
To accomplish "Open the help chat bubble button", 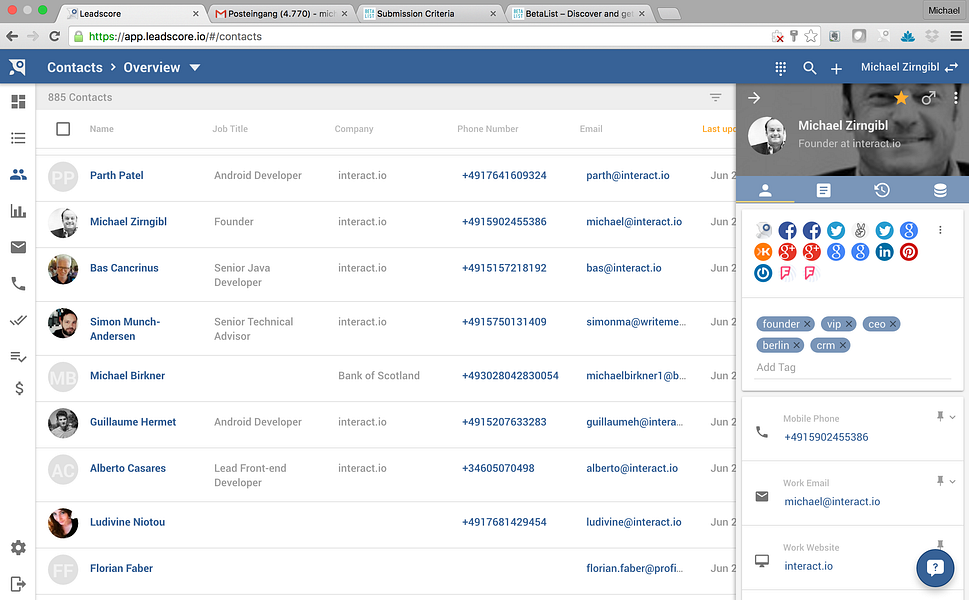I will 935,567.
